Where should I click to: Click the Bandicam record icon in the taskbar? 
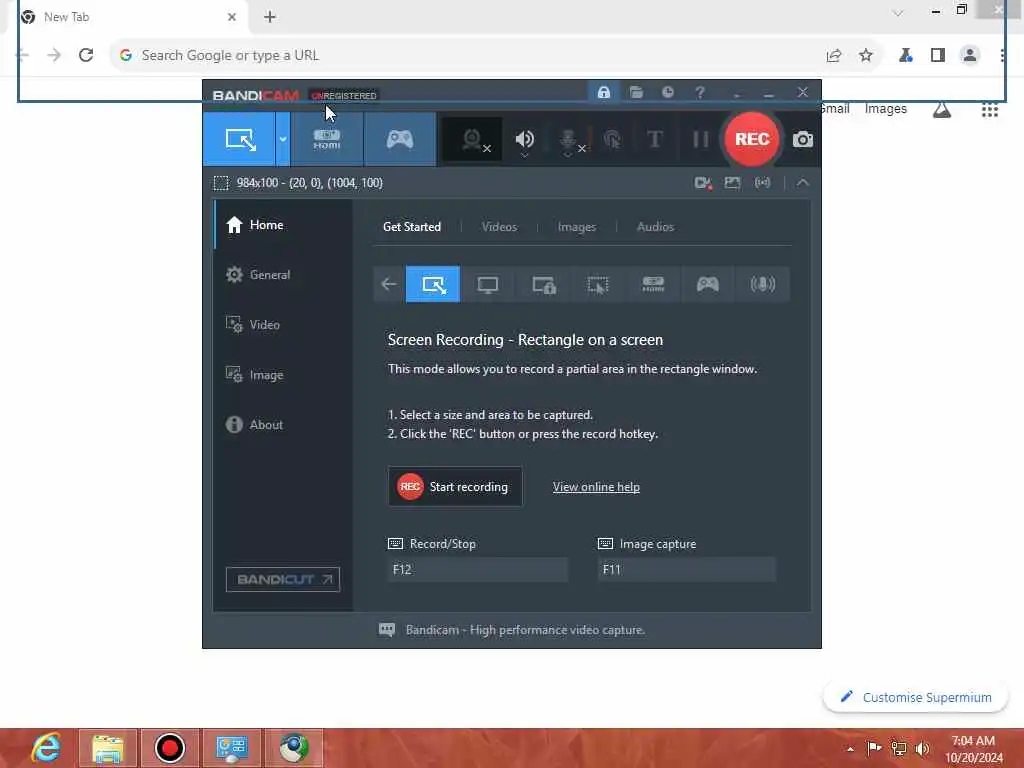coord(170,748)
